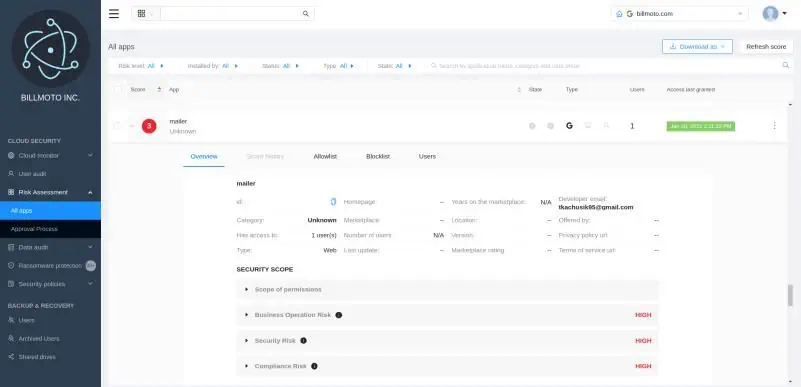The image size is (801, 387).
Task: Switch to the Blocklist tab
Action: [x=378, y=156]
